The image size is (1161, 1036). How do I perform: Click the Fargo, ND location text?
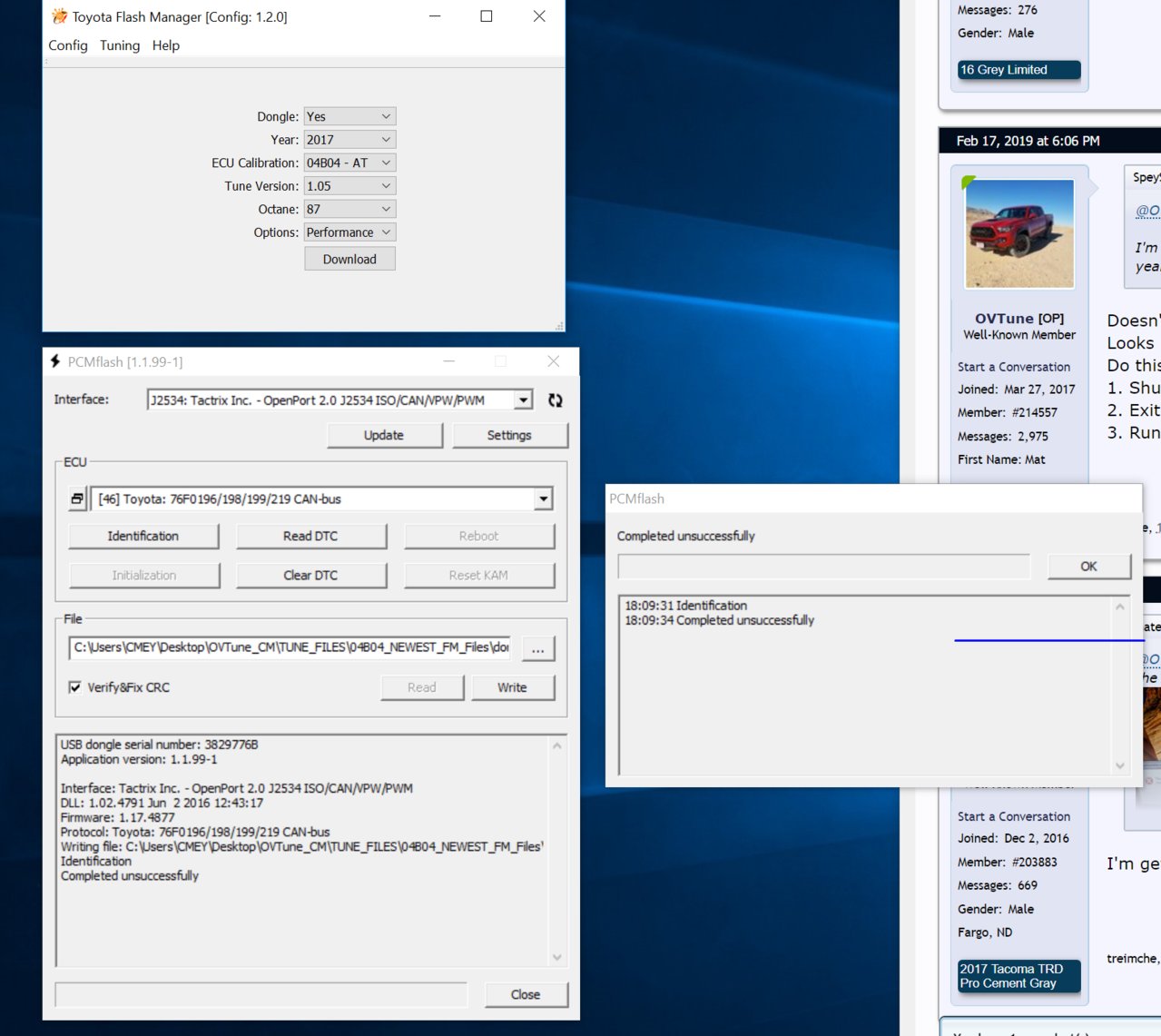tap(985, 932)
